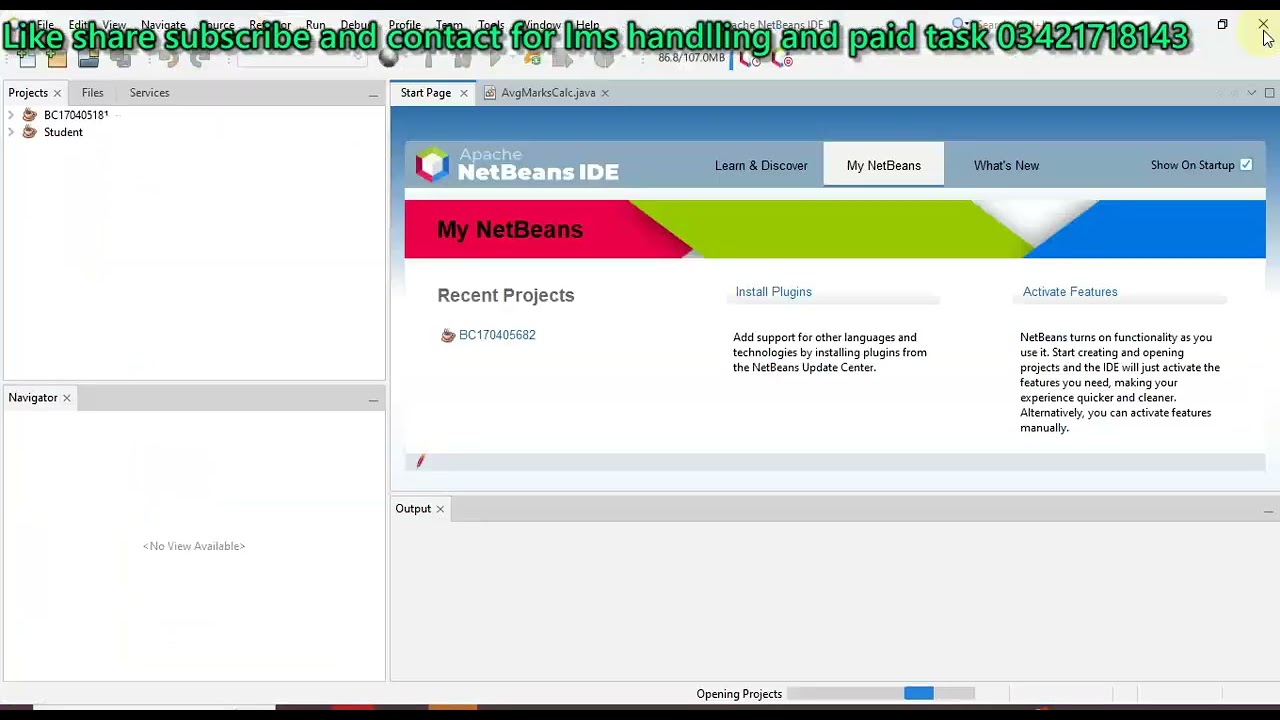Click the profiler record icon with red dot
The image size is (1280, 720).
click(783, 60)
